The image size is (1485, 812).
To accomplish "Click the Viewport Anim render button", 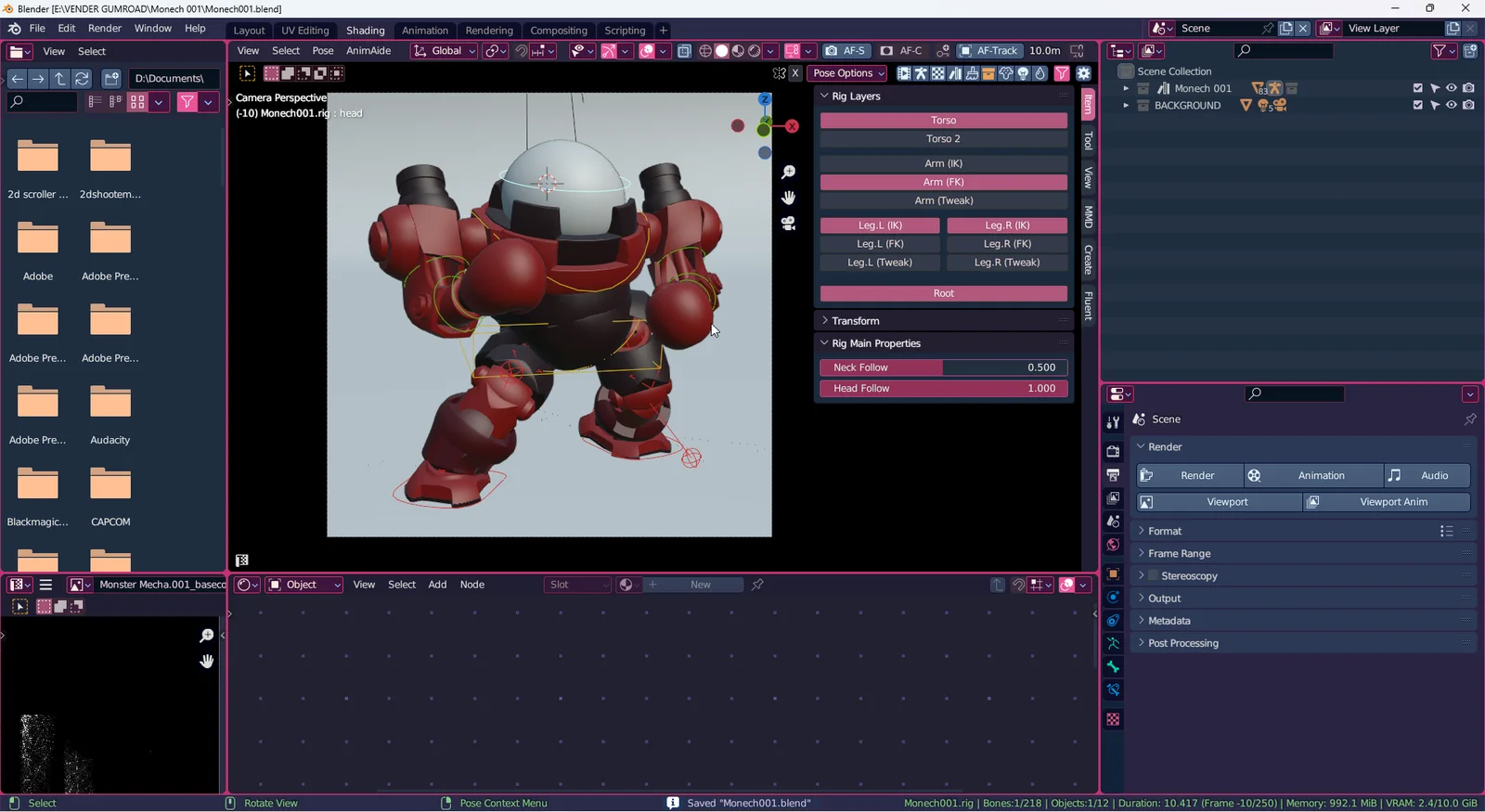I will [1387, 502].
